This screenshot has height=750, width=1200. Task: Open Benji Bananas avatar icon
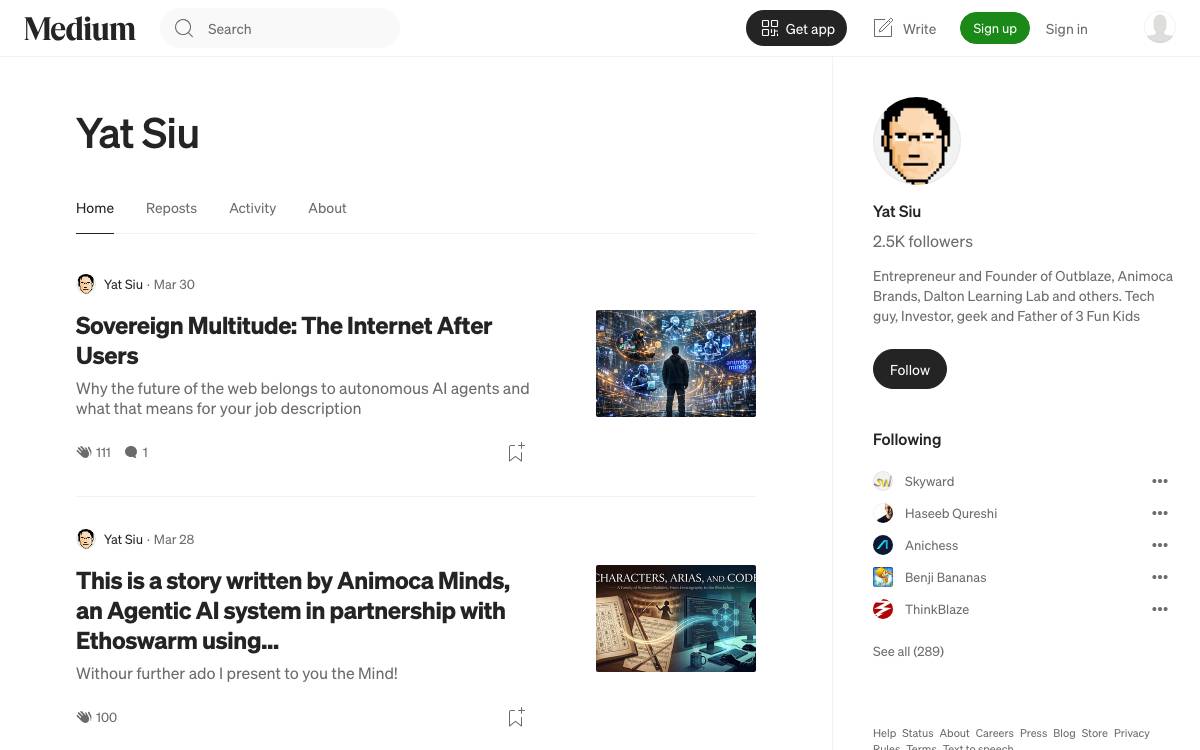(883, 577)
